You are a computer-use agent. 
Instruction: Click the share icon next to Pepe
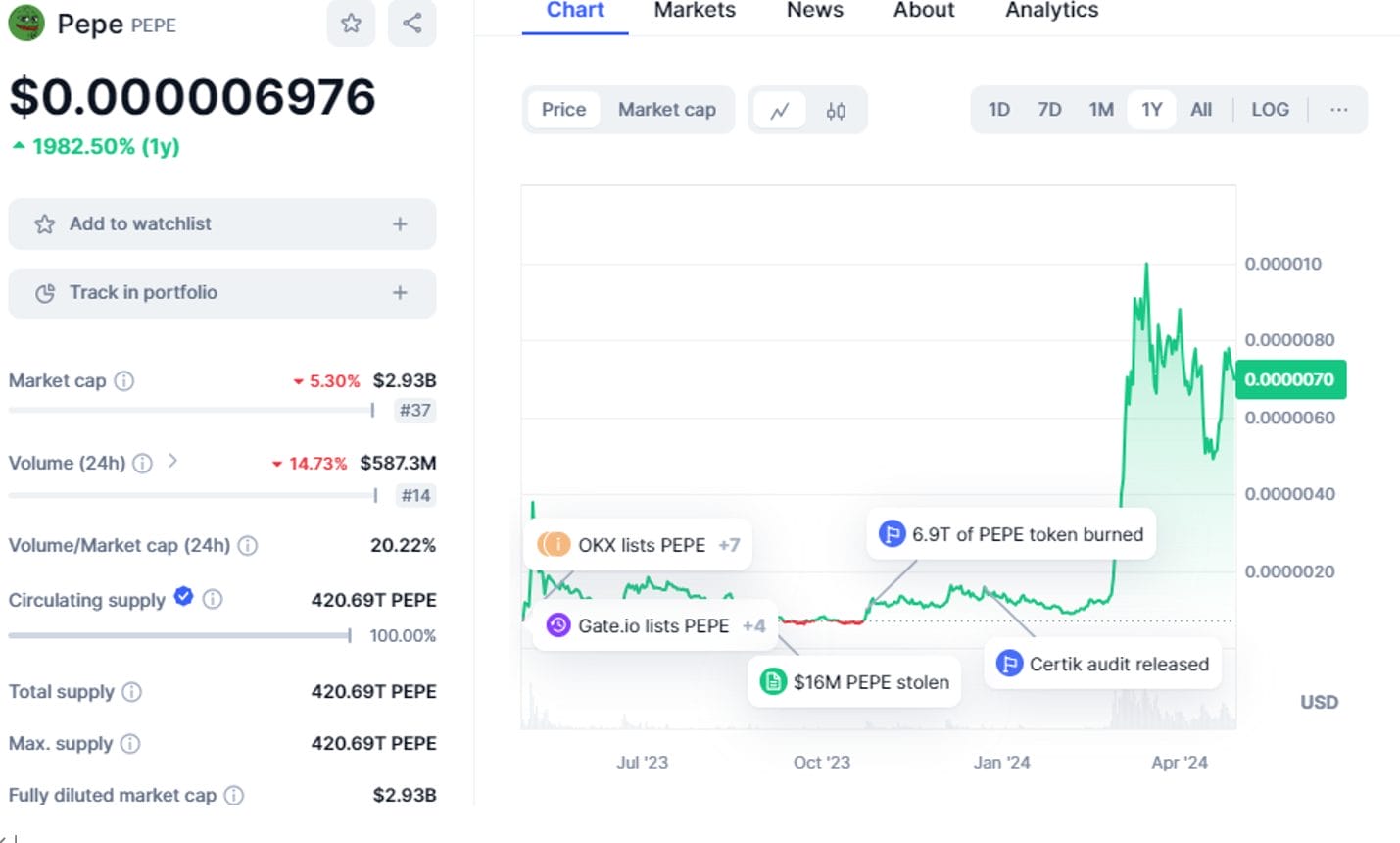pos(412,23)
